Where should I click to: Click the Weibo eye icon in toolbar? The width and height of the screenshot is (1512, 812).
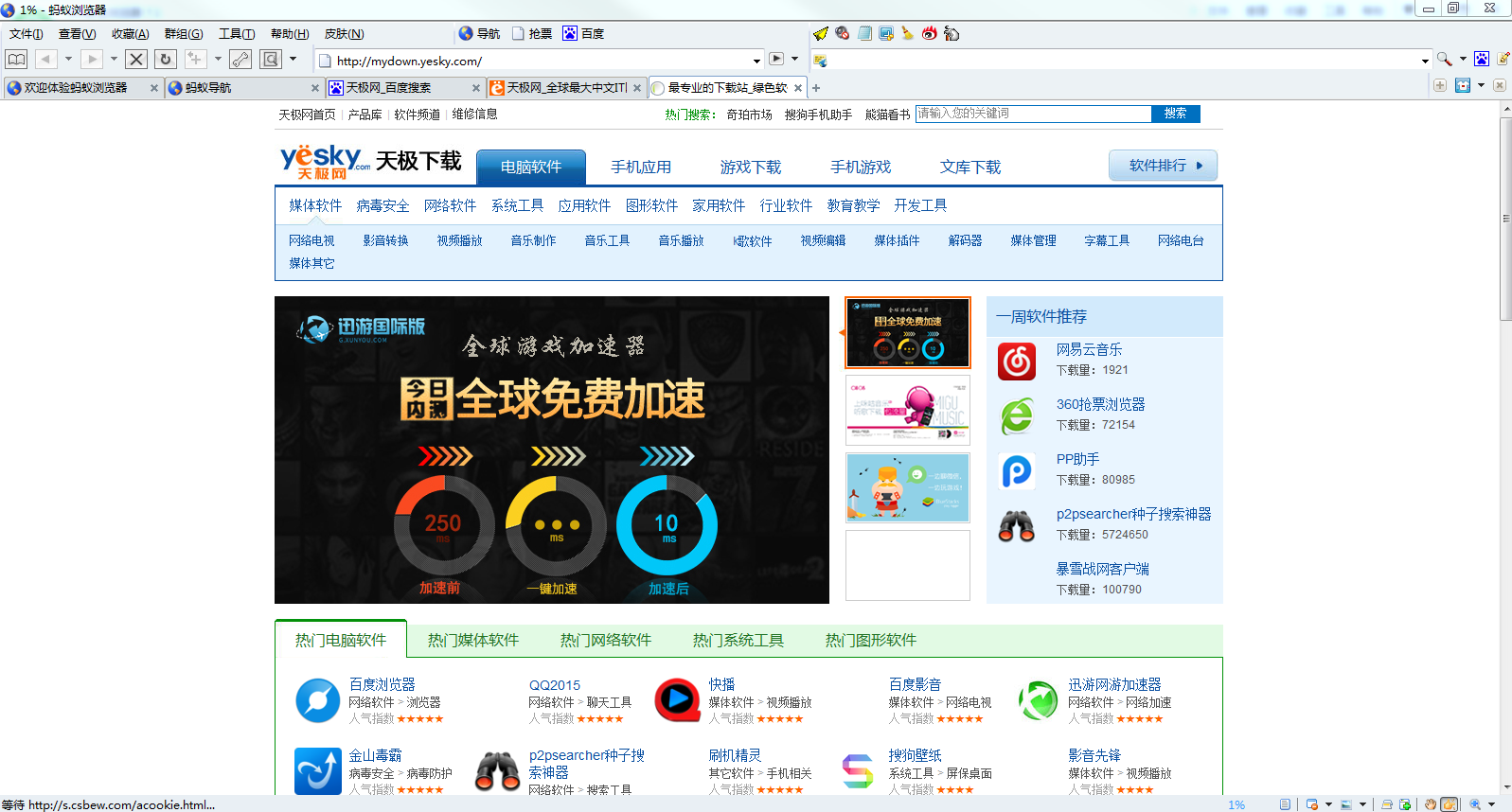[930, 33]
